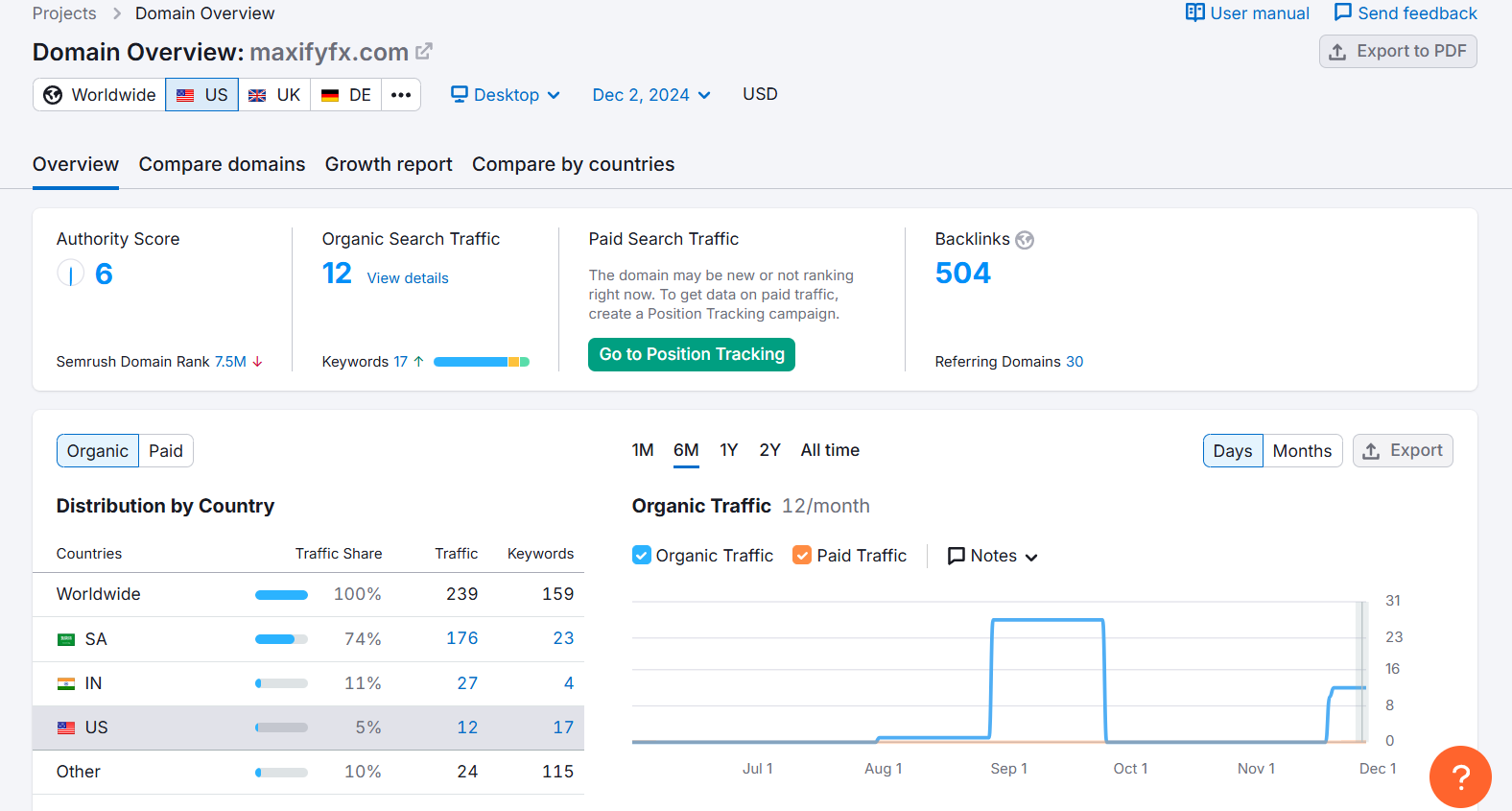
Task: Switch distribution to Paid
Action: 166,451
